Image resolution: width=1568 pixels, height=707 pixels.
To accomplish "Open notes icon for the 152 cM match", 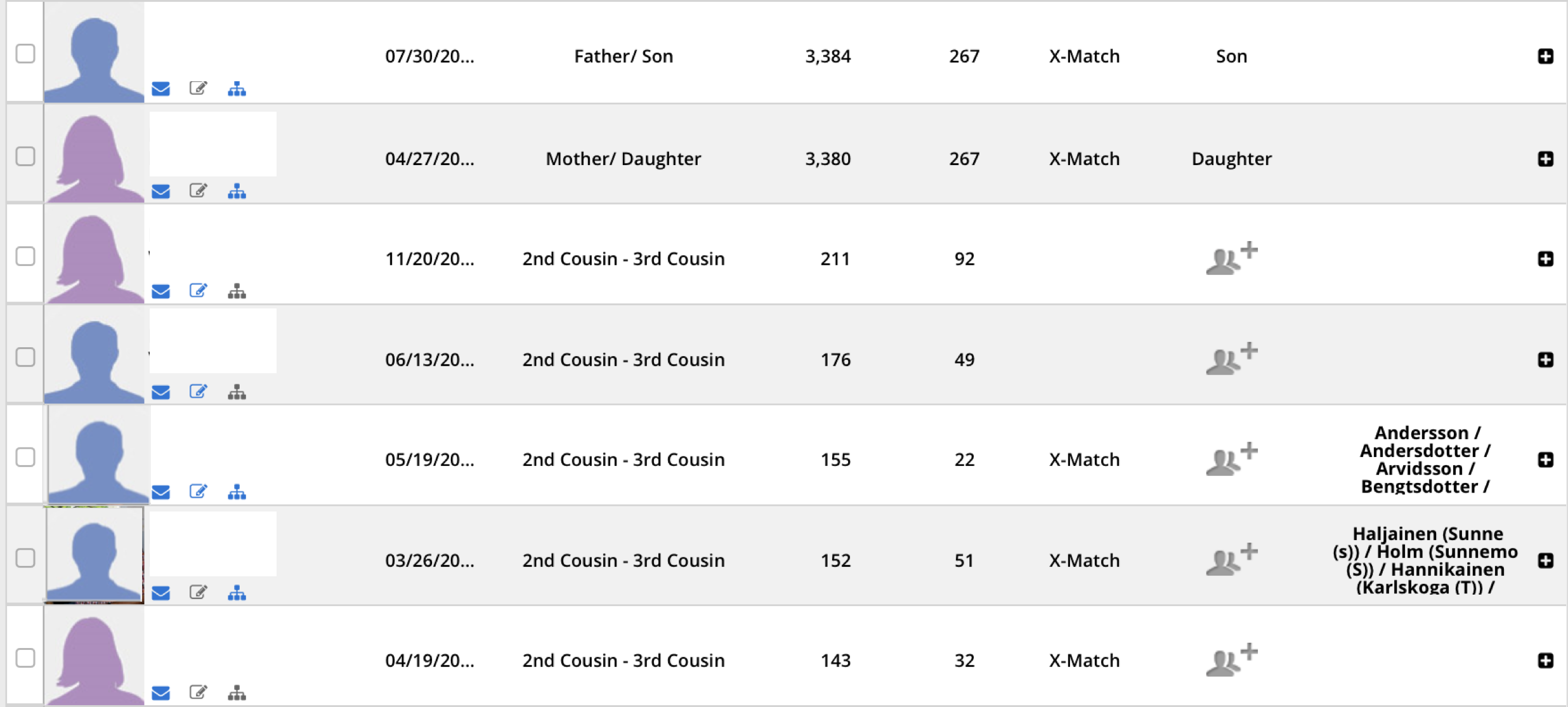I will [199, 593].
